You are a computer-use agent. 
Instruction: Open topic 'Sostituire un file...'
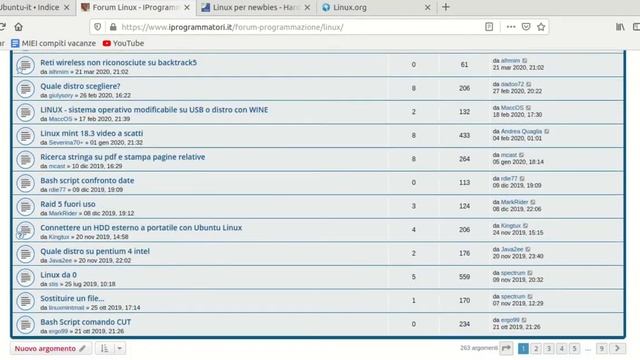72,299
